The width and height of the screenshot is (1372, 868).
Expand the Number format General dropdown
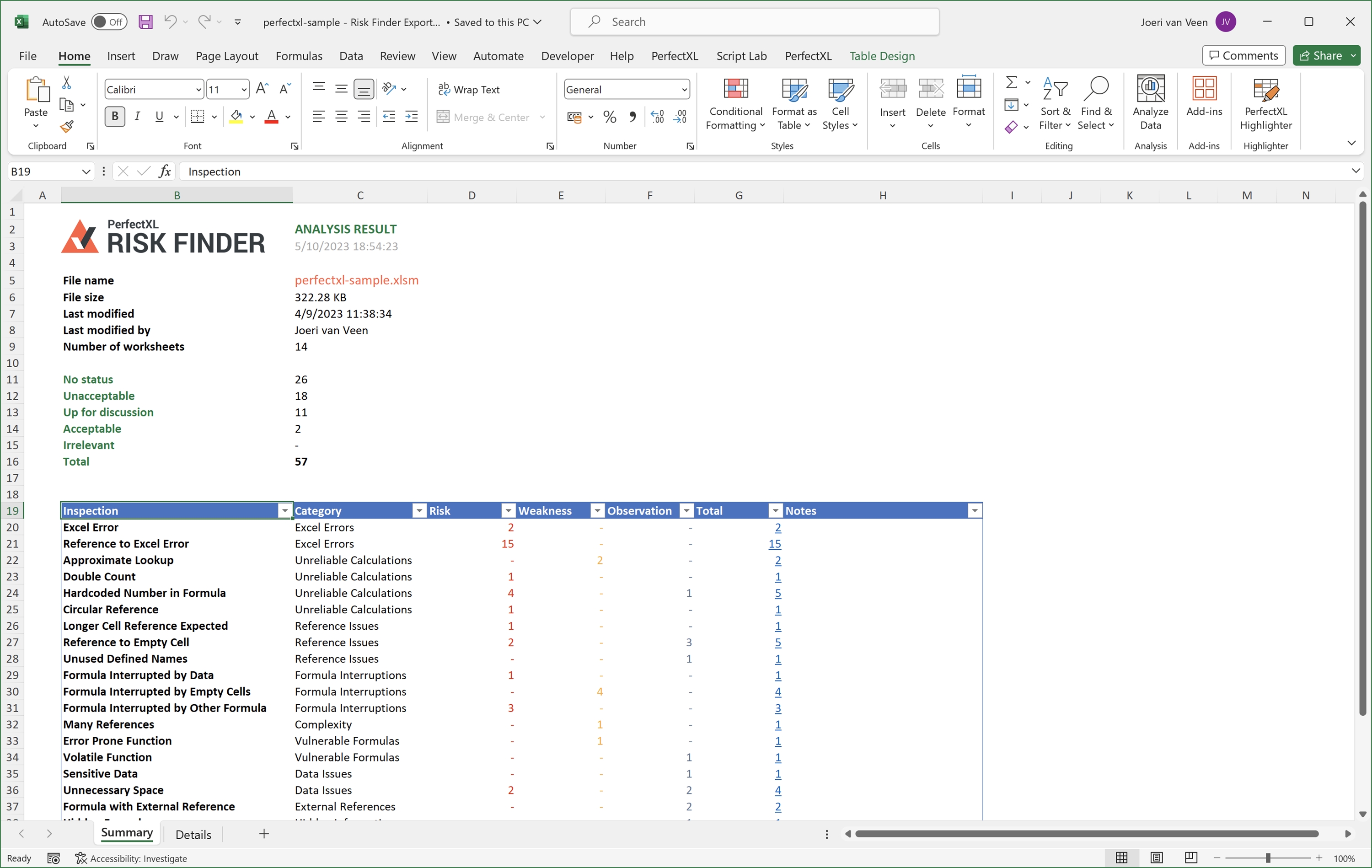[684, 90]
